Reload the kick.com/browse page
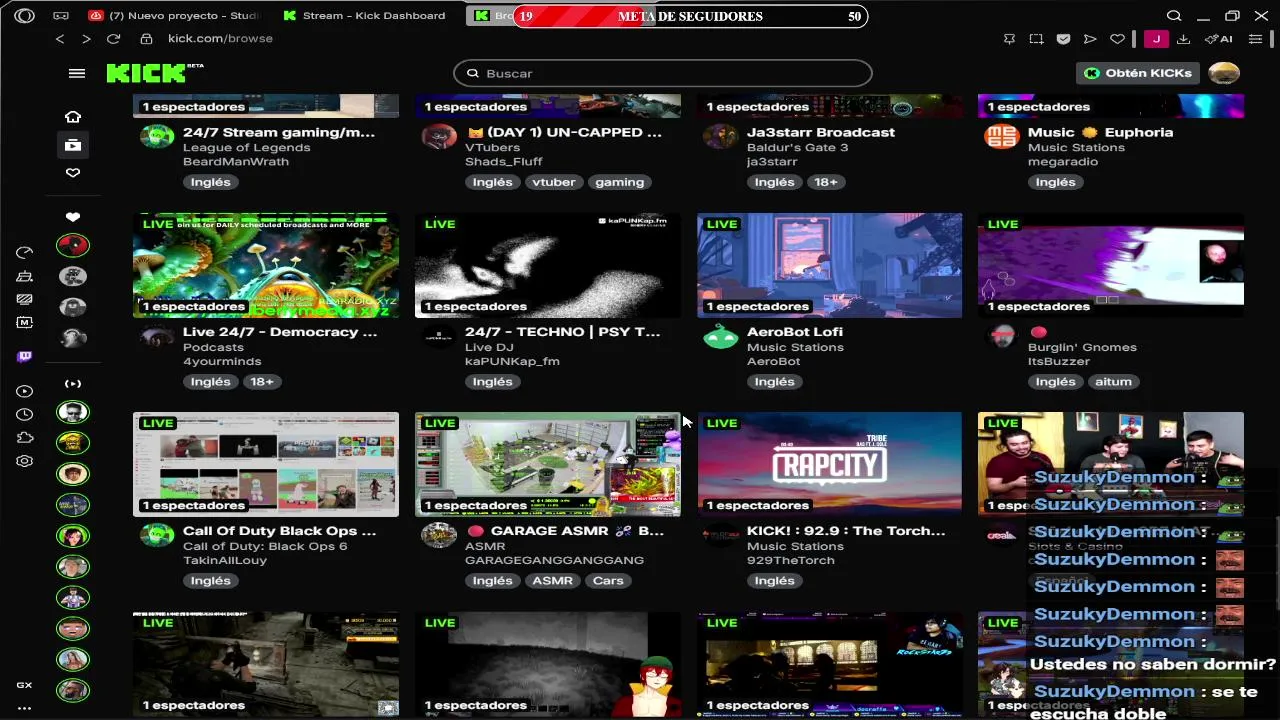Screen dimensions: 1280x720 tap(113, 39)
